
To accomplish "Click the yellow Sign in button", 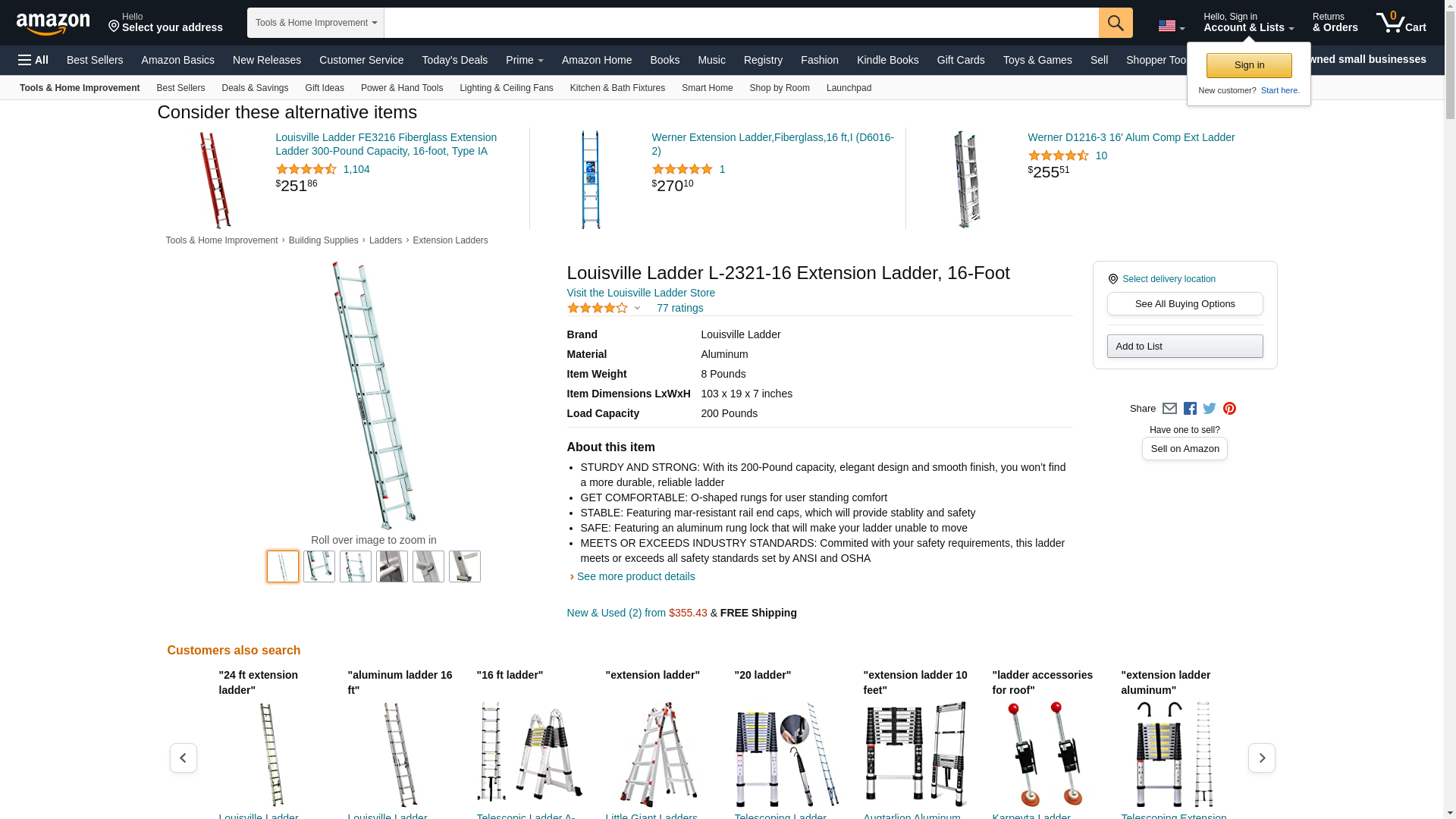I will [x=1249, y=65].
